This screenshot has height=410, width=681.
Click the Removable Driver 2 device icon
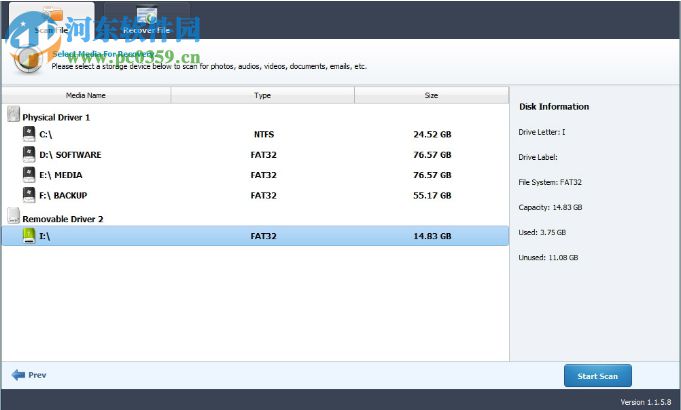point(13,216)
